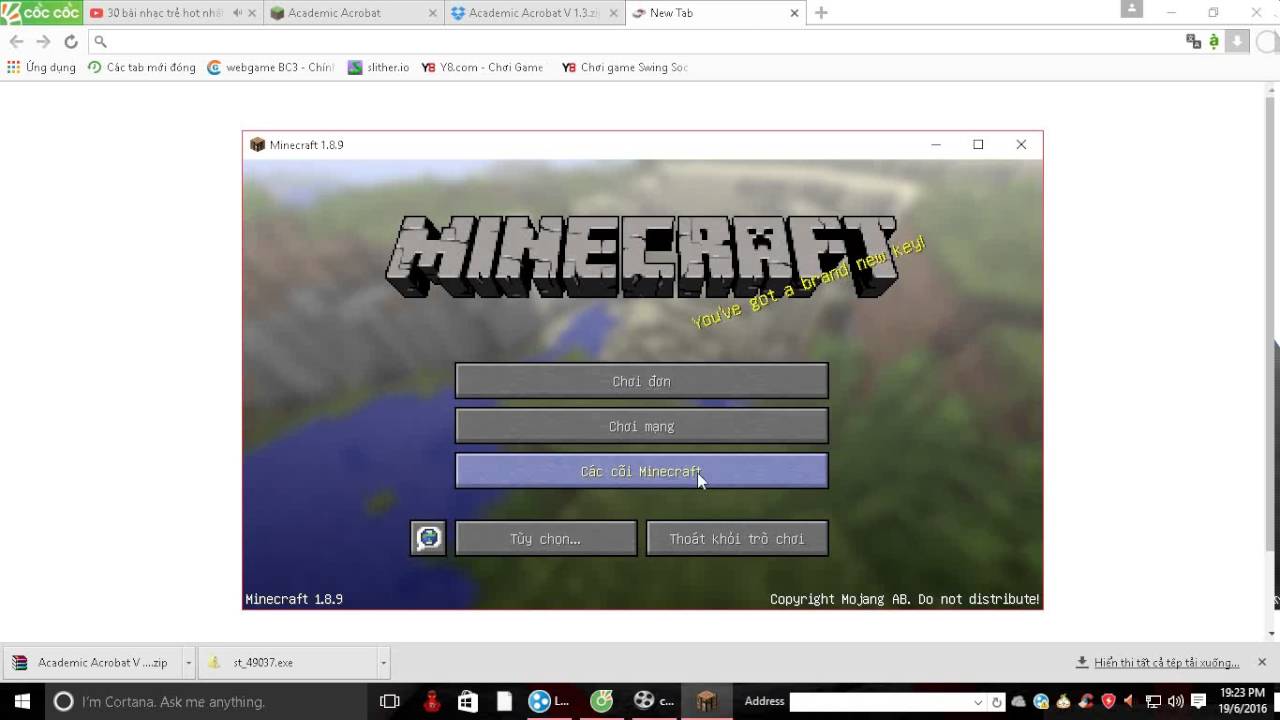Viewport: 1280px width, 720px height.
Task: Close the New Tab tab
Action: tap(795, 13)
